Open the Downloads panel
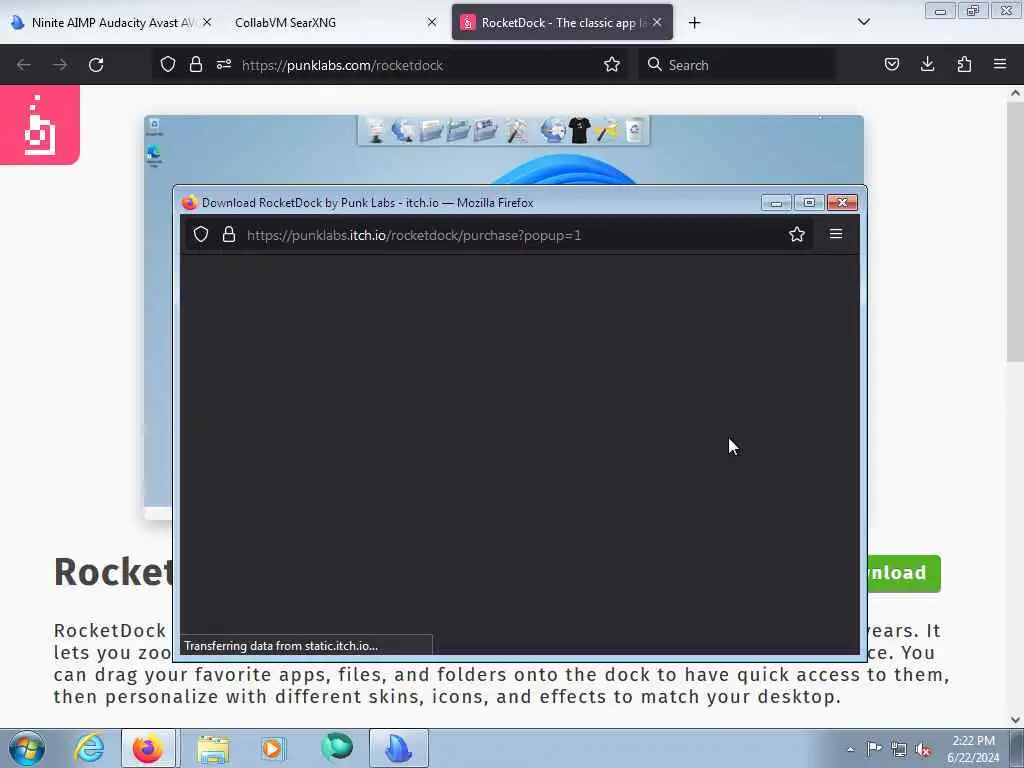Screen dimensions: 1024x768 927,65
